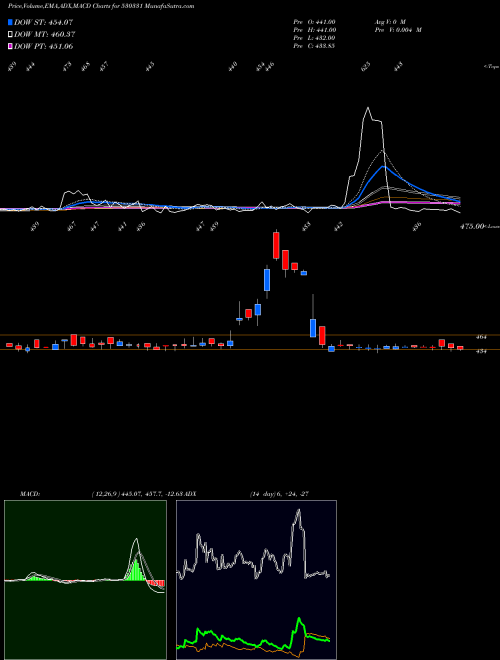Click the 475.00 price axis label
500x660 pixels.
coord(473,226)
